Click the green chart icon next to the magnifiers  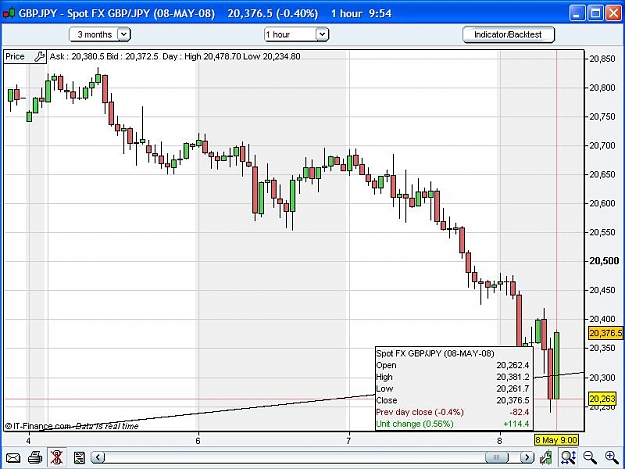click(546, 457)
